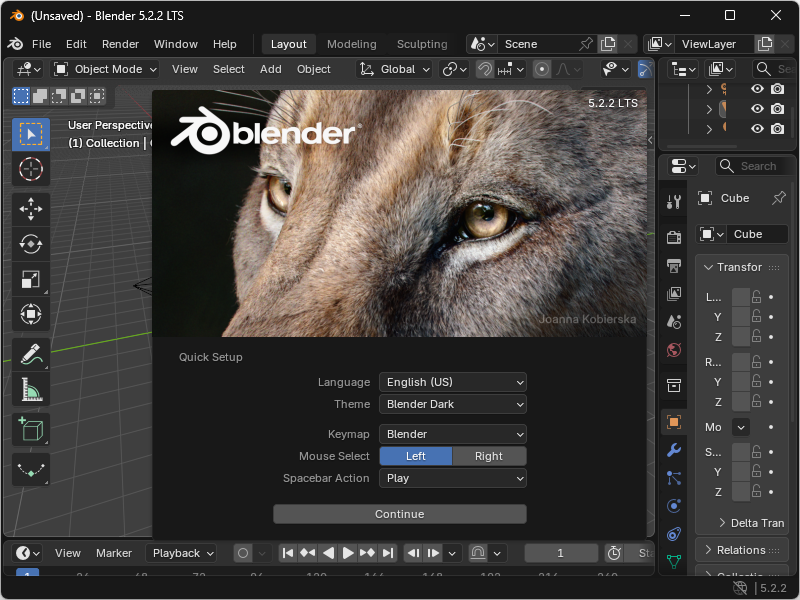The image size is (800, 600).
Task: Open the viewport Add menu
Action: pyautogui.click(x=270, y=69)
